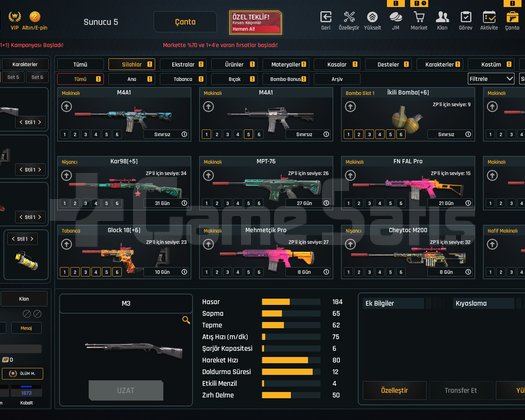Click the Yükselt upgrade icon
Viewport: 525px width, 420px height.
[x=372, y=17]
